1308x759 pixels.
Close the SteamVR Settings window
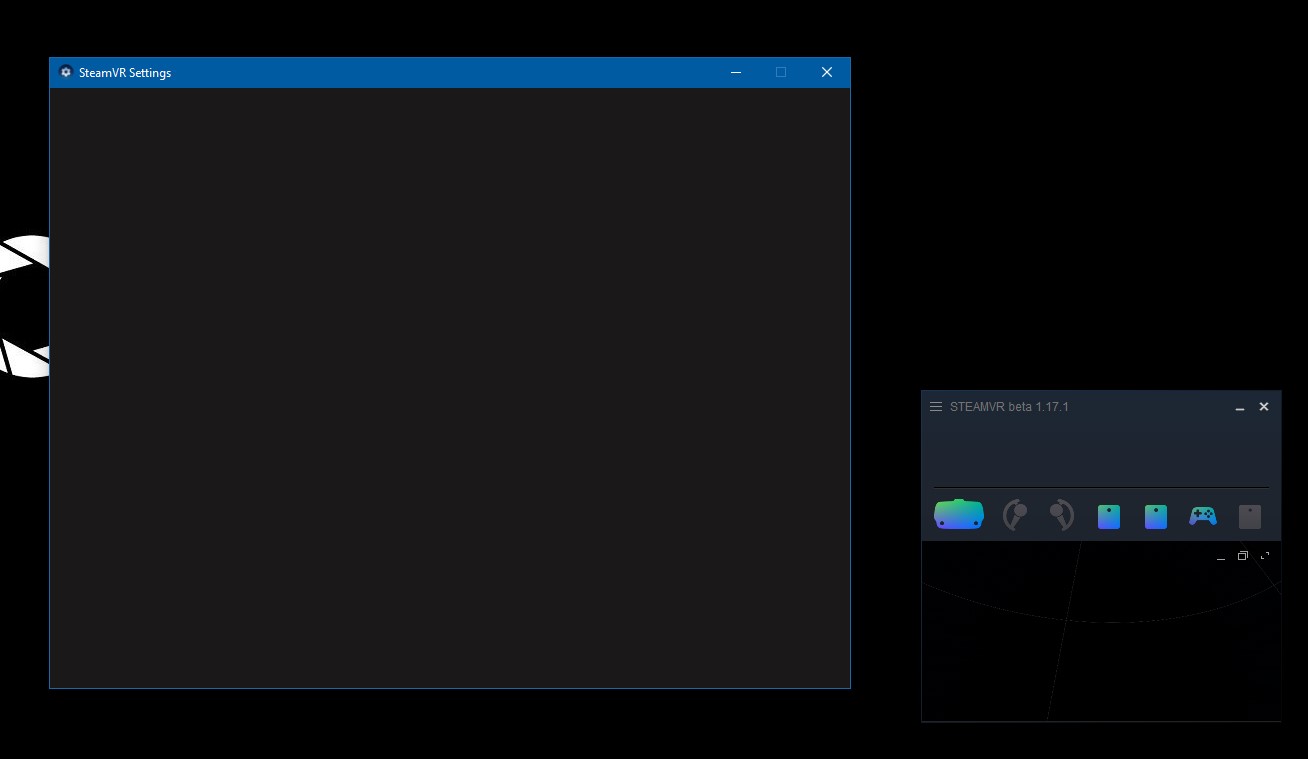pos(827,72)
